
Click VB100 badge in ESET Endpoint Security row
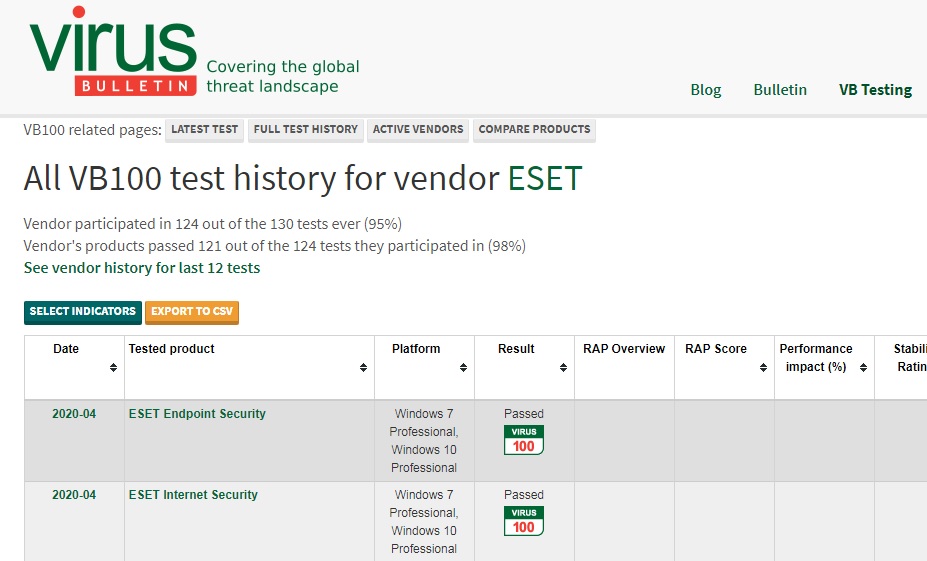tap(524, 440)
